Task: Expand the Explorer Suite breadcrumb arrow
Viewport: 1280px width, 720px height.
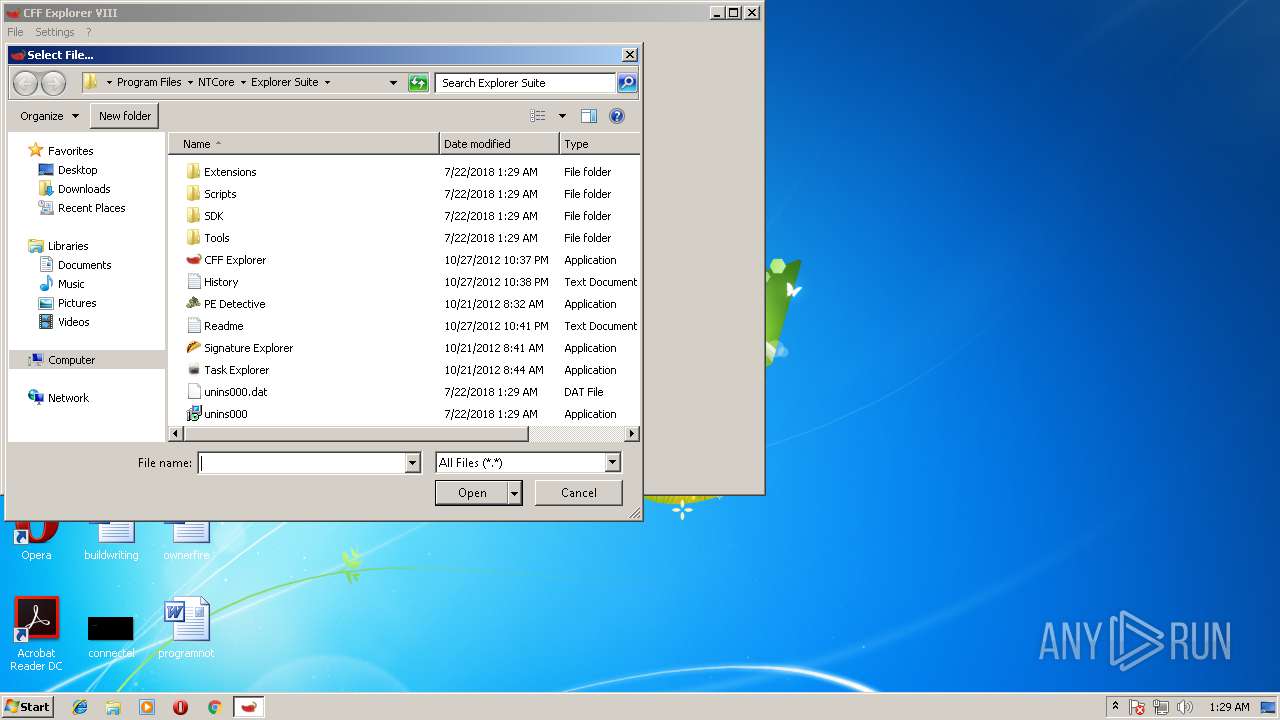Action: [x=327, y=83]
